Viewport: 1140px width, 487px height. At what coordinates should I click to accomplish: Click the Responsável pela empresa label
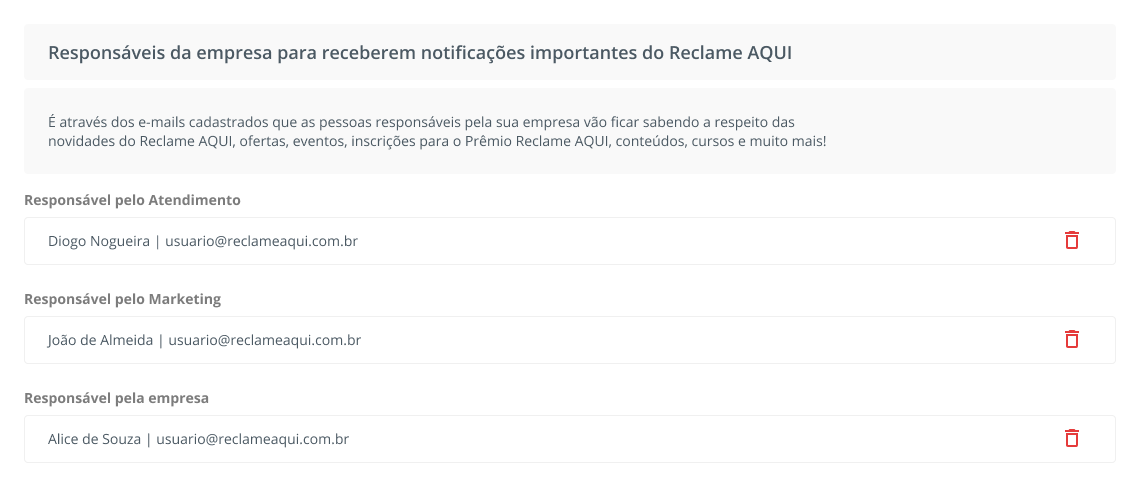(116, 398)
